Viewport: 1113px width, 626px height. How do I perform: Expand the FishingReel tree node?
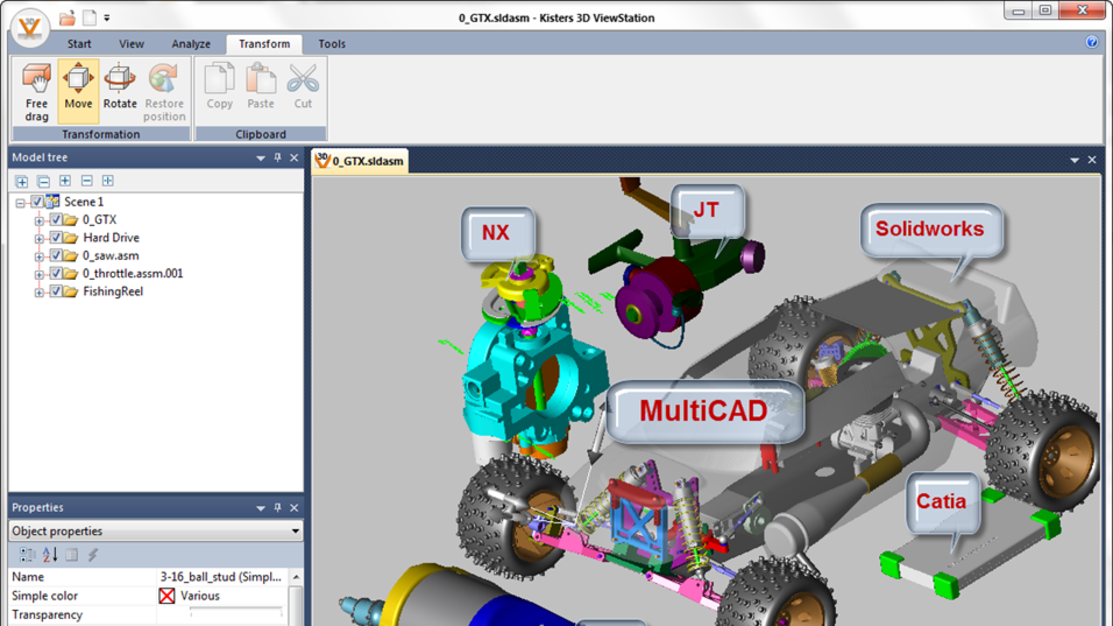pyautogui.click(x=39, y=292)
